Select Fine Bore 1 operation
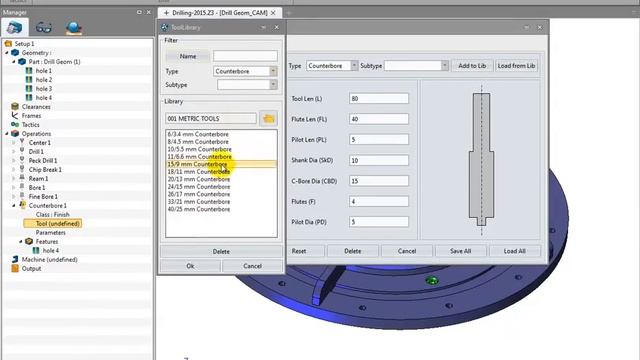640x360 pixels. click(x=43, y=196)
